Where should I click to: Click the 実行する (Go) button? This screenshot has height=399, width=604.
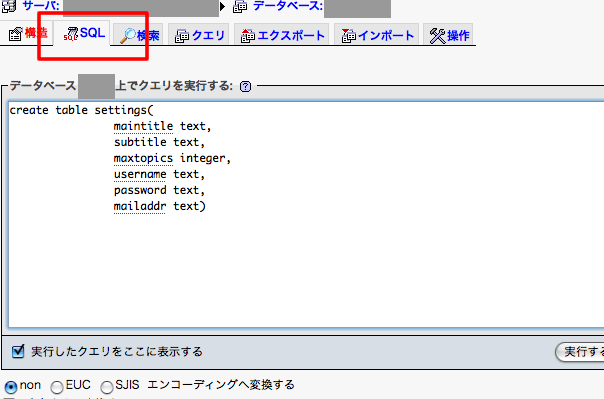580,352
